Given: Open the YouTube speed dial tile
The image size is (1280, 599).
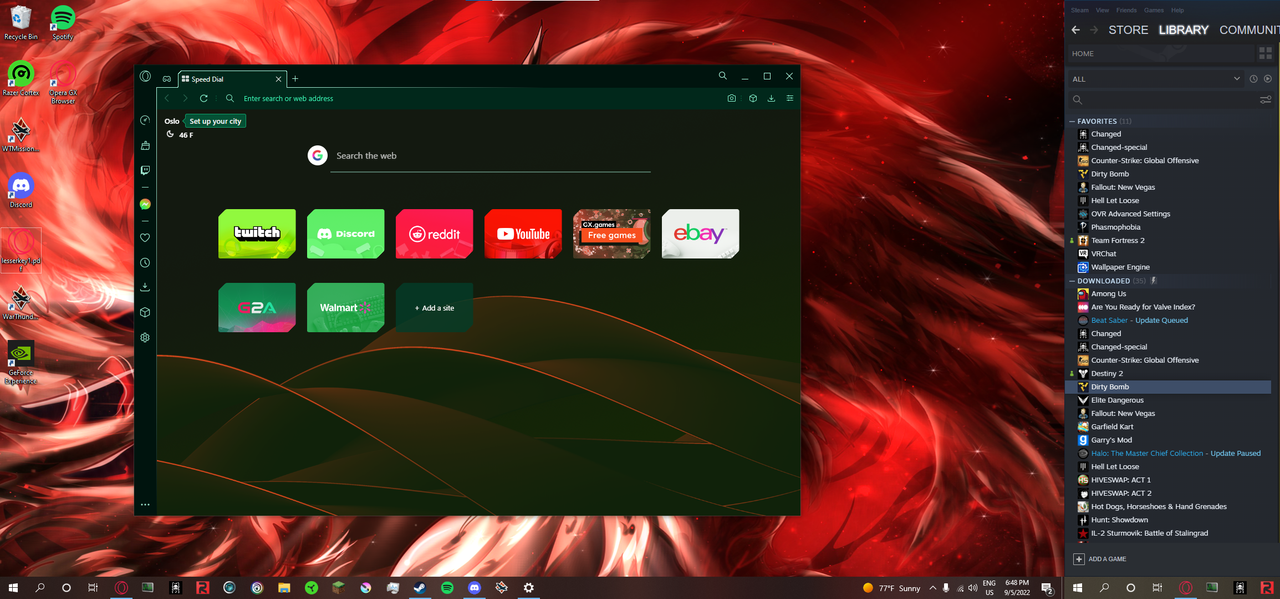Looking at the screenshot, I should coord(523,234).
